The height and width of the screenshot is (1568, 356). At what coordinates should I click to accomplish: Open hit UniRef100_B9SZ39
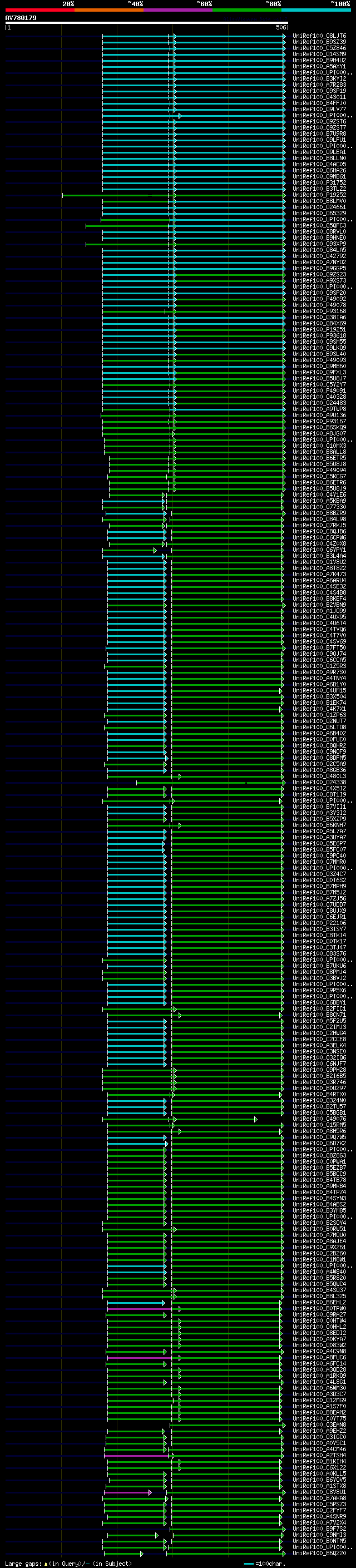(319, 42)
